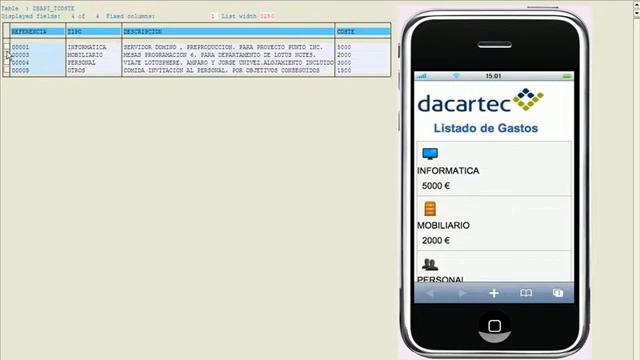Screen dimensions: 640x360
Task: Tap the blue monitor icon for INFORMATICA
Action: (x=430, y=153)
